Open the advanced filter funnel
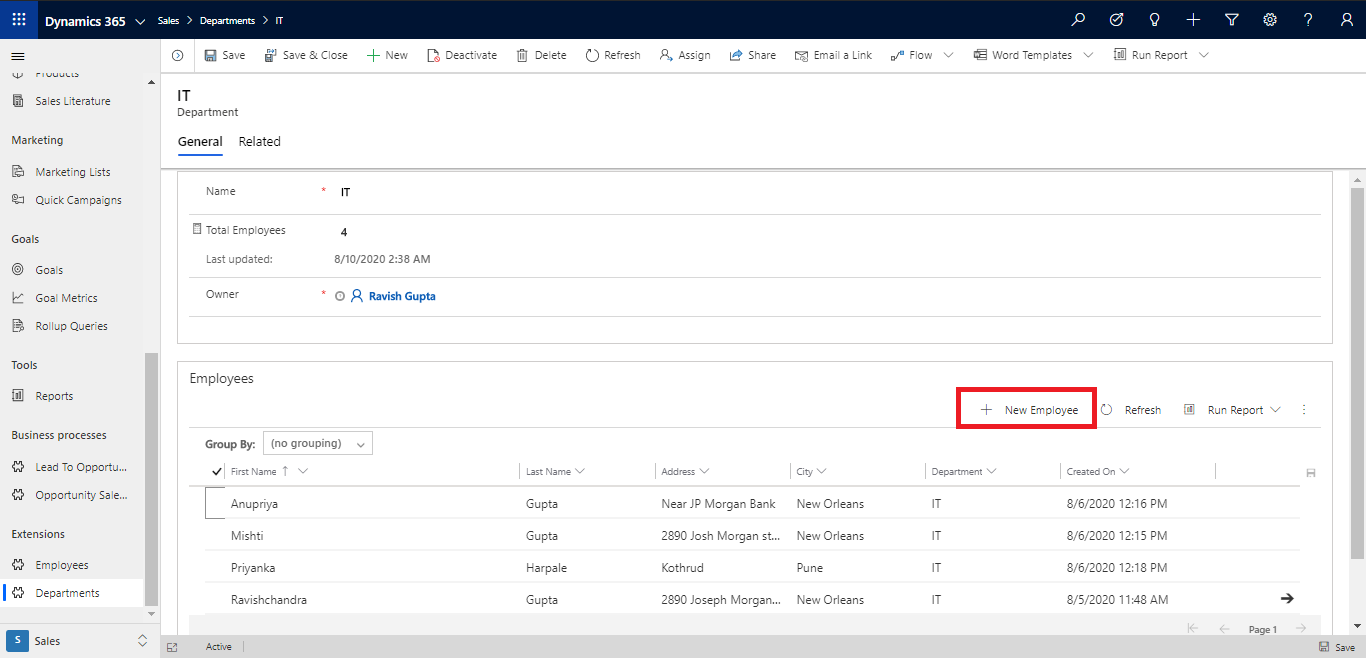The height and width of the screenshot is (658, 1366). pos(1231,19)
